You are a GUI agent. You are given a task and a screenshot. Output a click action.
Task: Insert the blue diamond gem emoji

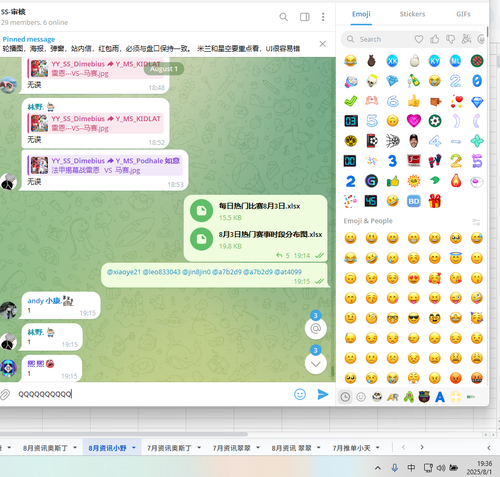(x=477, y=101)
